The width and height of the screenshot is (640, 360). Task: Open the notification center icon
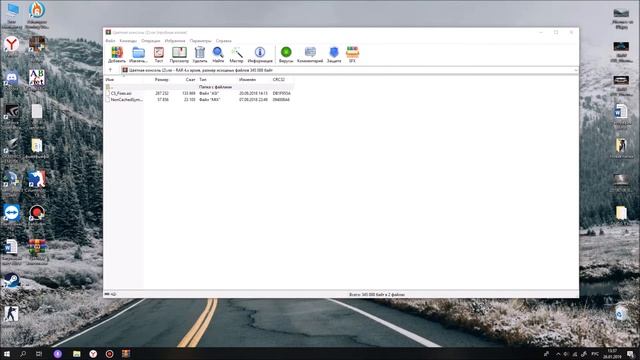pos(631,353)
